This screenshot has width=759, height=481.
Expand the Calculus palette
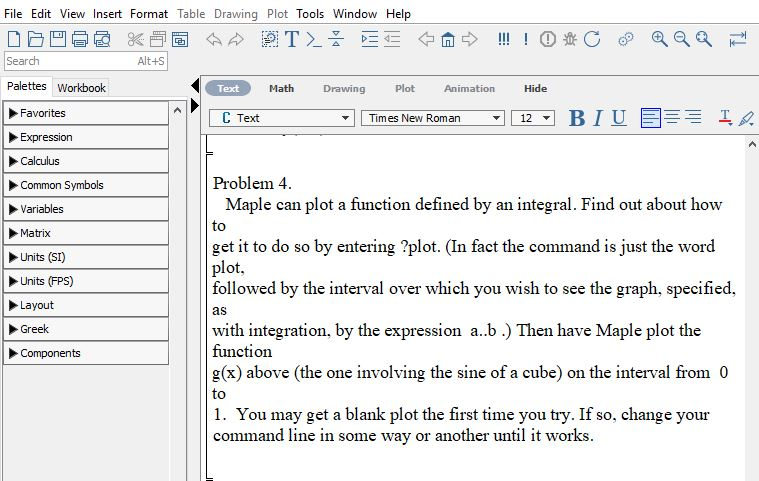click(x=86, y=161)
